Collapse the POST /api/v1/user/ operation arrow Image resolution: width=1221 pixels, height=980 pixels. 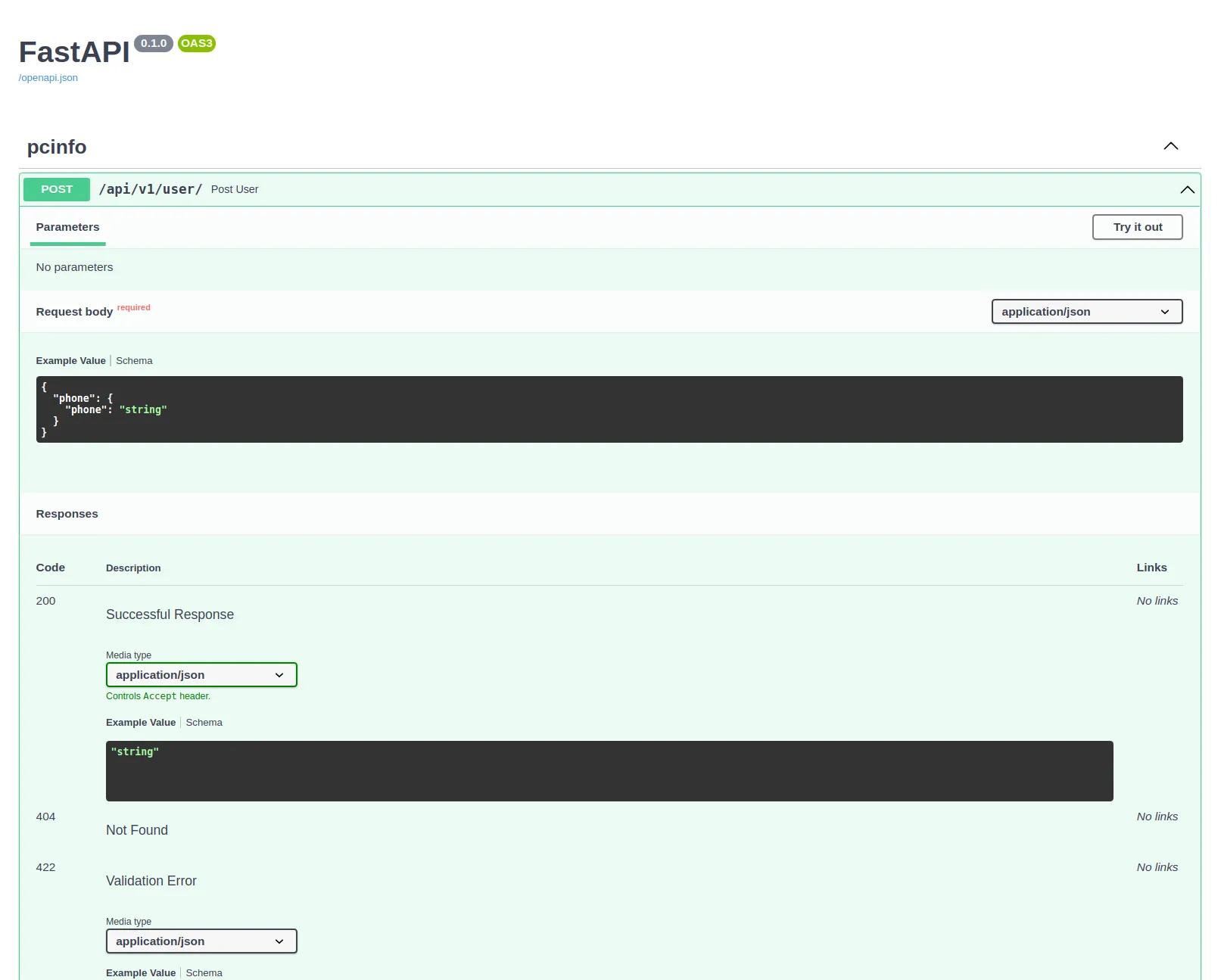click(x=1187, y=190)
